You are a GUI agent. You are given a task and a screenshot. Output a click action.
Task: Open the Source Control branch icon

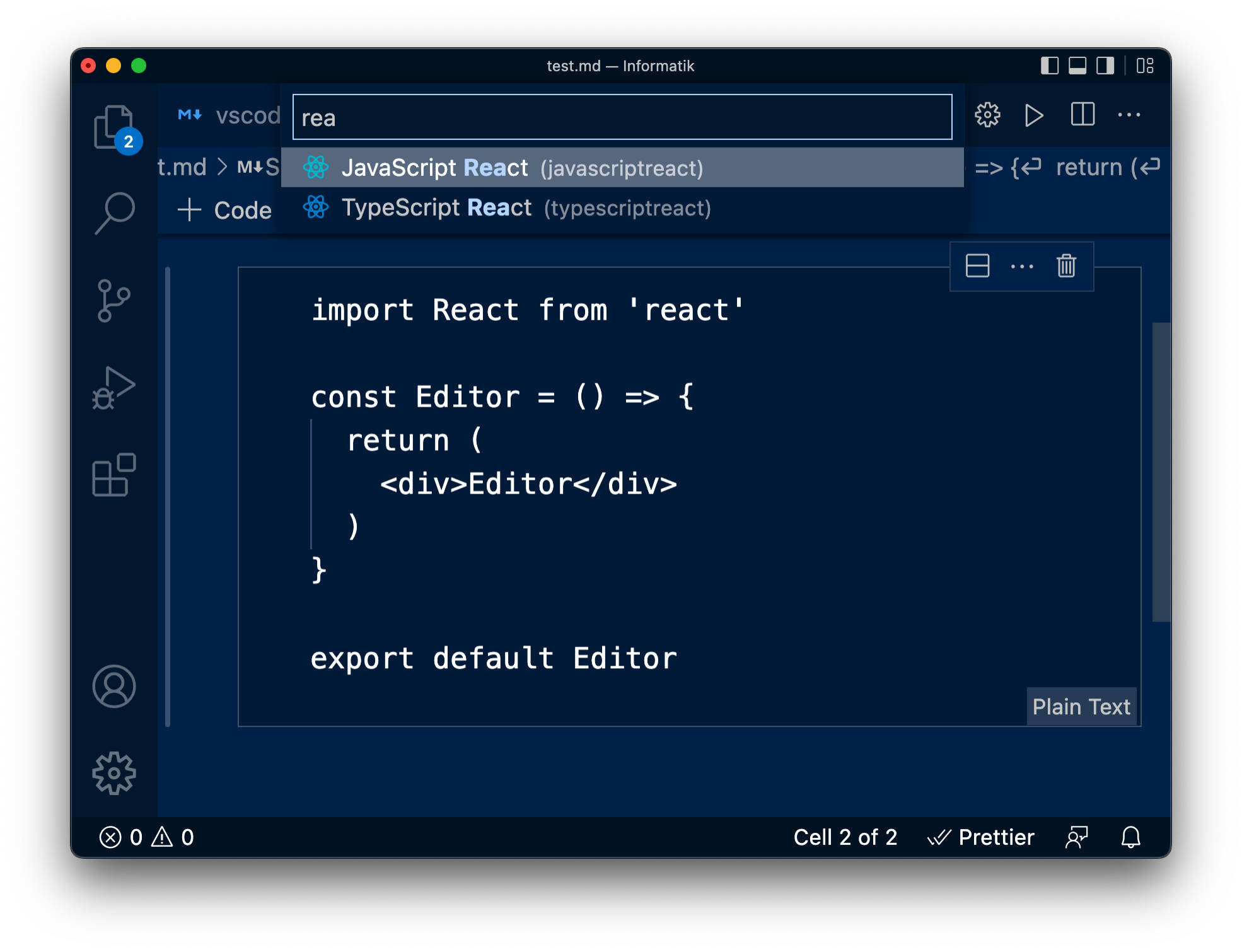pos(114,301)
